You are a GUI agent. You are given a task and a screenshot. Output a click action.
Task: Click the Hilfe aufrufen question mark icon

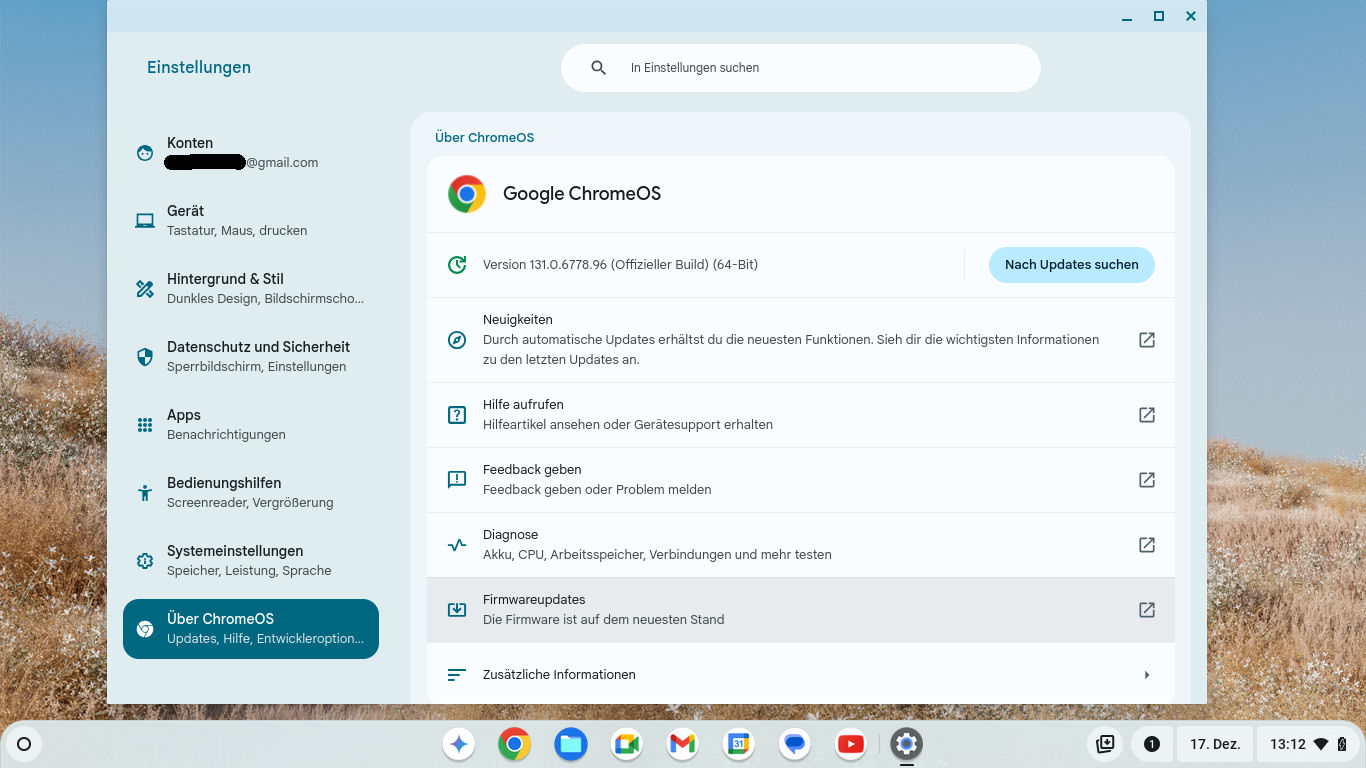tap(457, 415)
